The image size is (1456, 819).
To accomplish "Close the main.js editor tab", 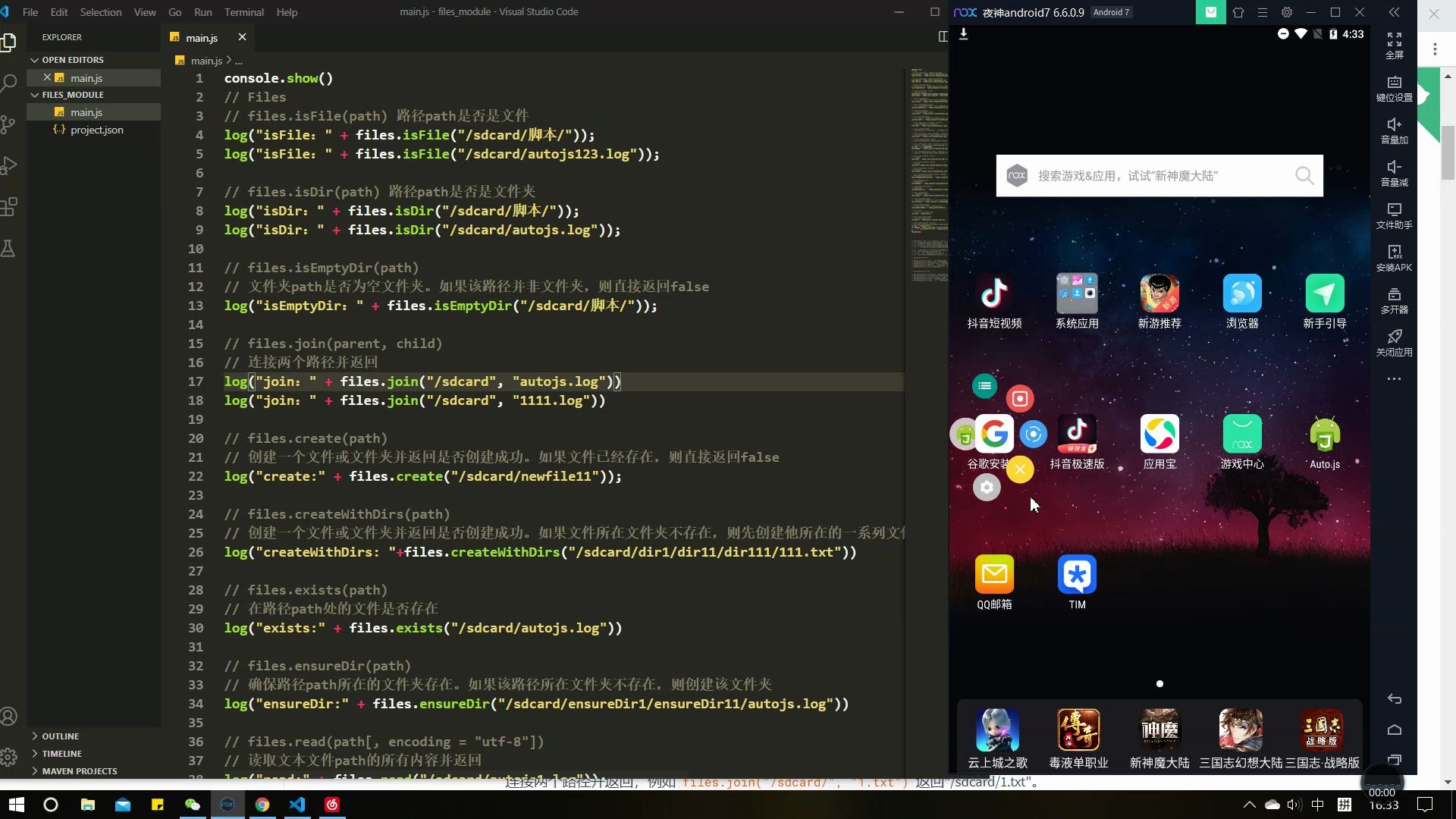I will point(242,37).
